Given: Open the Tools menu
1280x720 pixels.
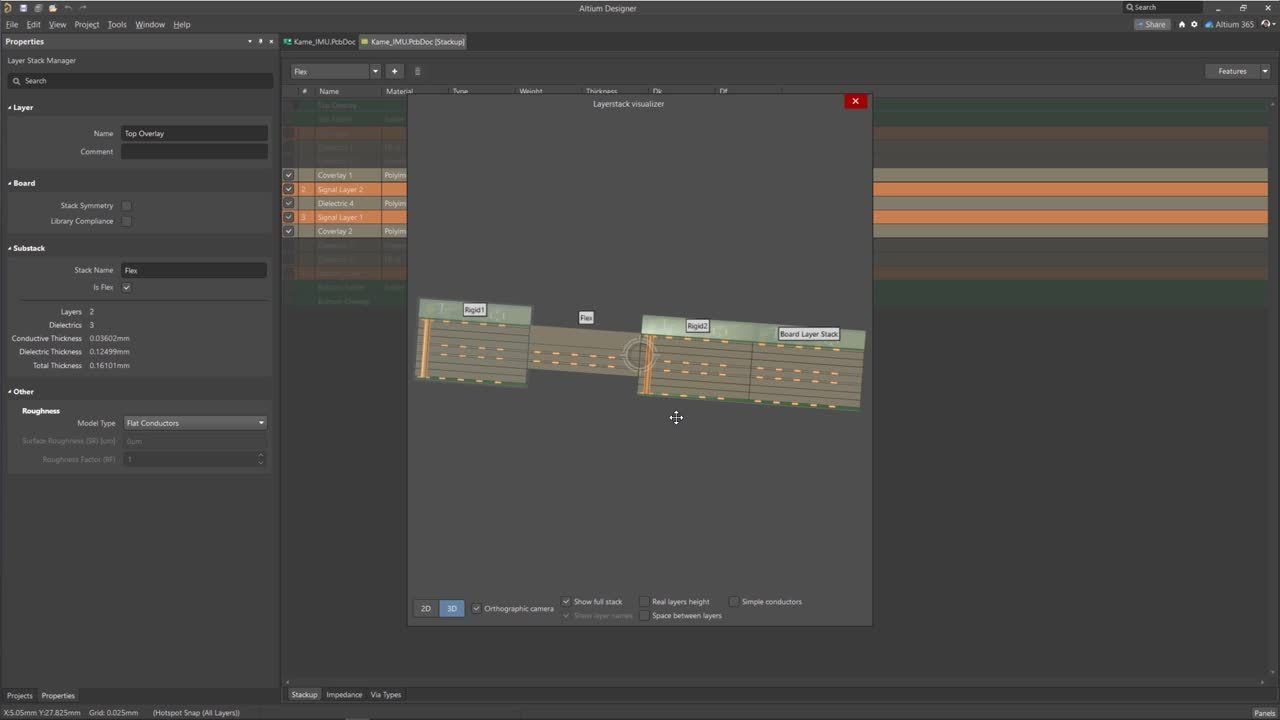Looking at the screenshot, I should (x=117, y=24).
